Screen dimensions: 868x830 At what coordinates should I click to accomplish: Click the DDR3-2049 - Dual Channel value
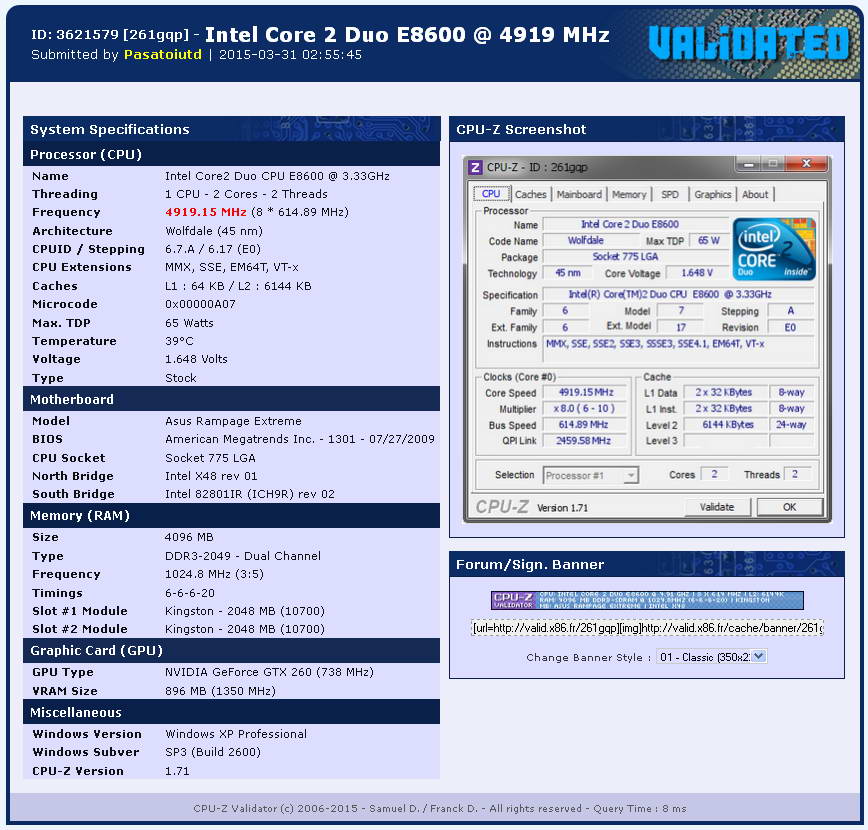tap(242, 556)
